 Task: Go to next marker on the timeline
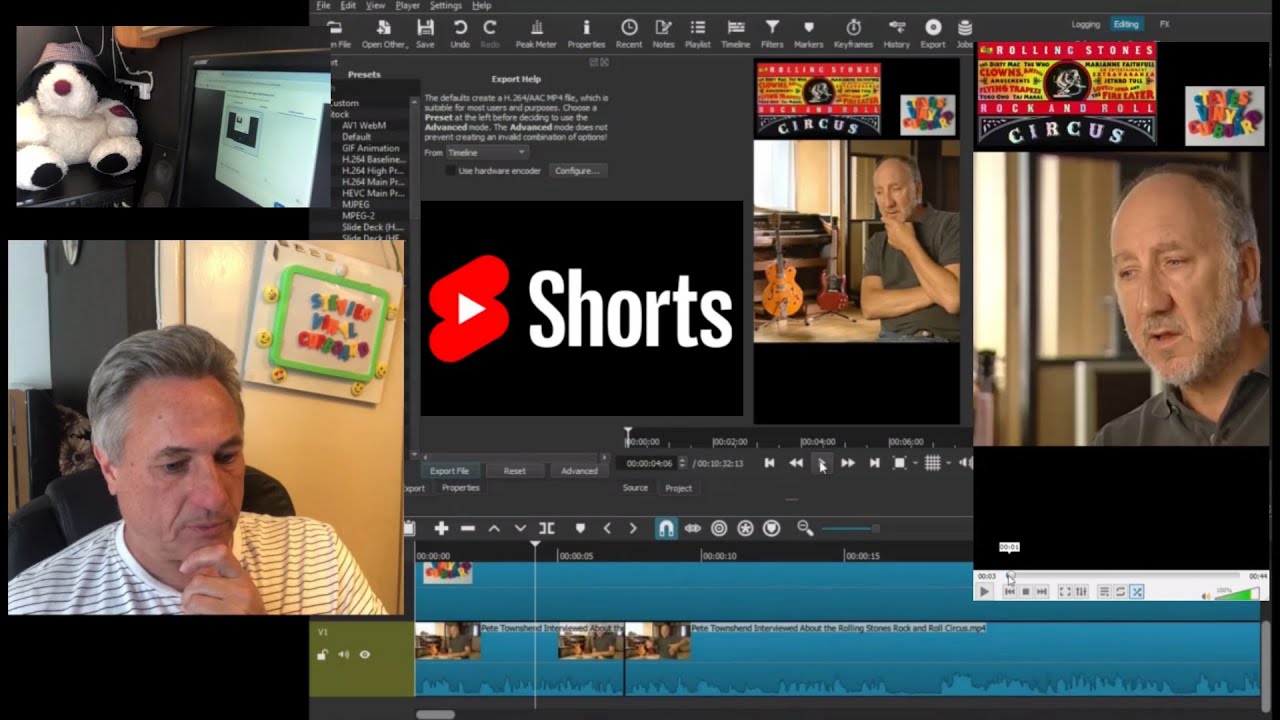632,528
